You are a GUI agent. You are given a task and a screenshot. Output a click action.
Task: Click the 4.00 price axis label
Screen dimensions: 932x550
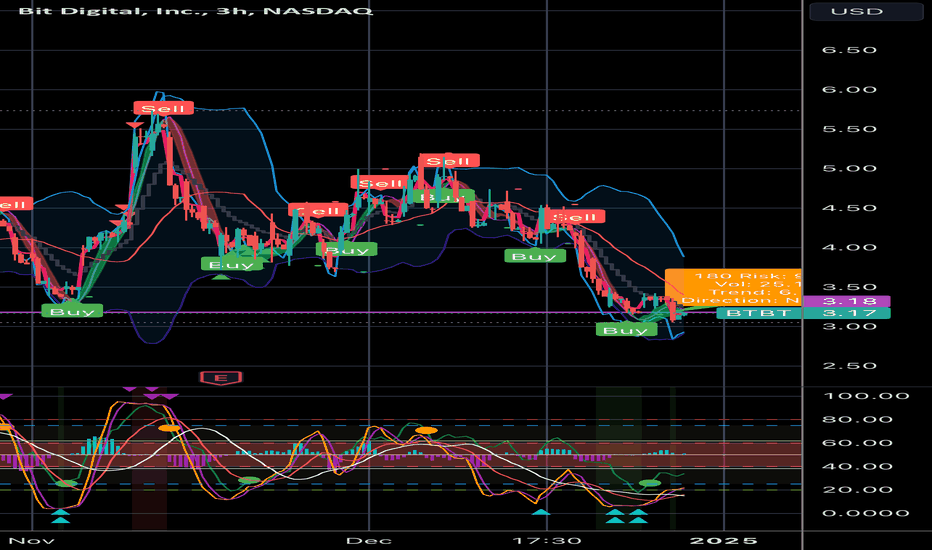[x=849, y=247]
